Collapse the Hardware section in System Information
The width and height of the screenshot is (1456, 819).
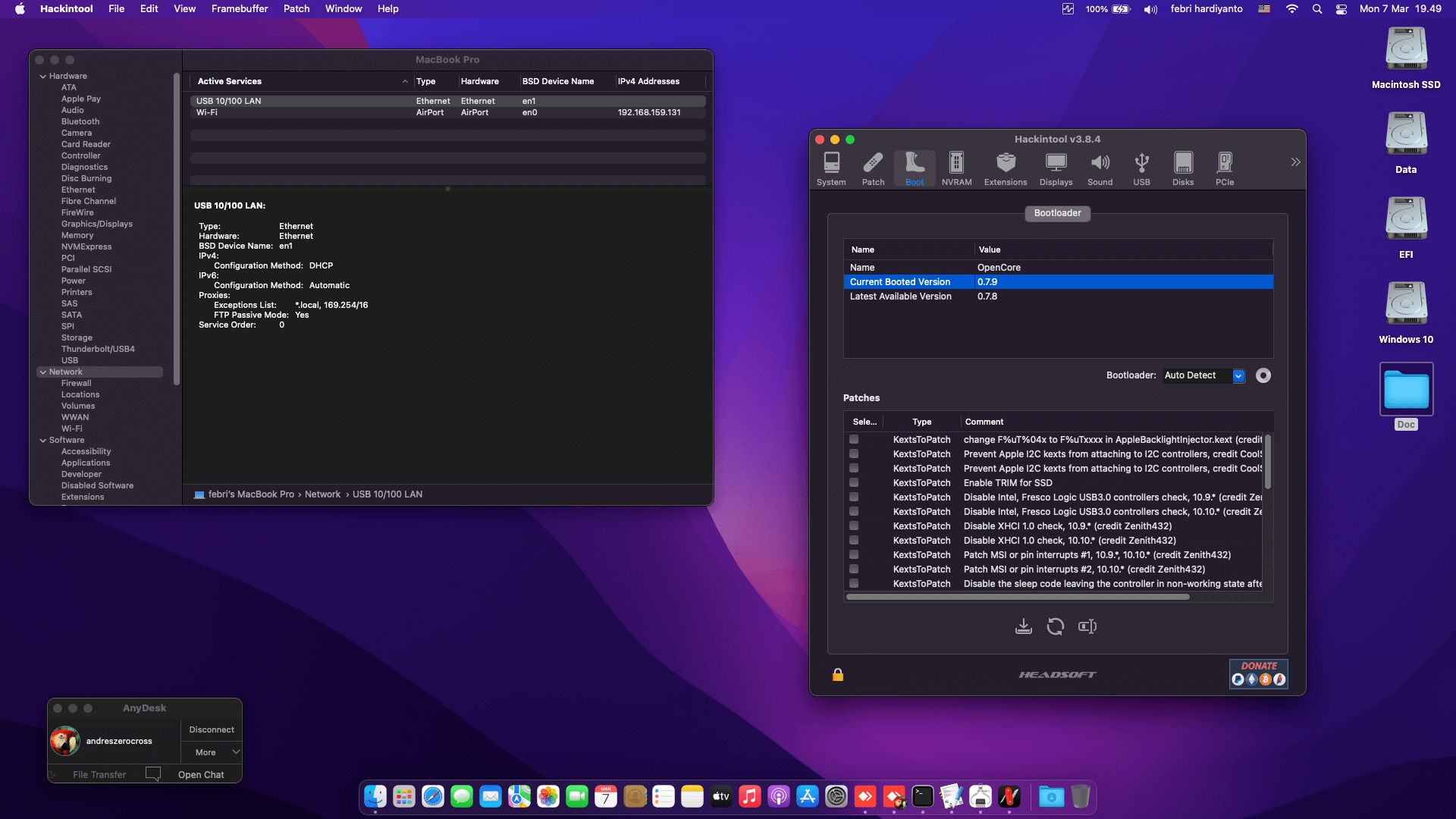(x=43, y=77)
